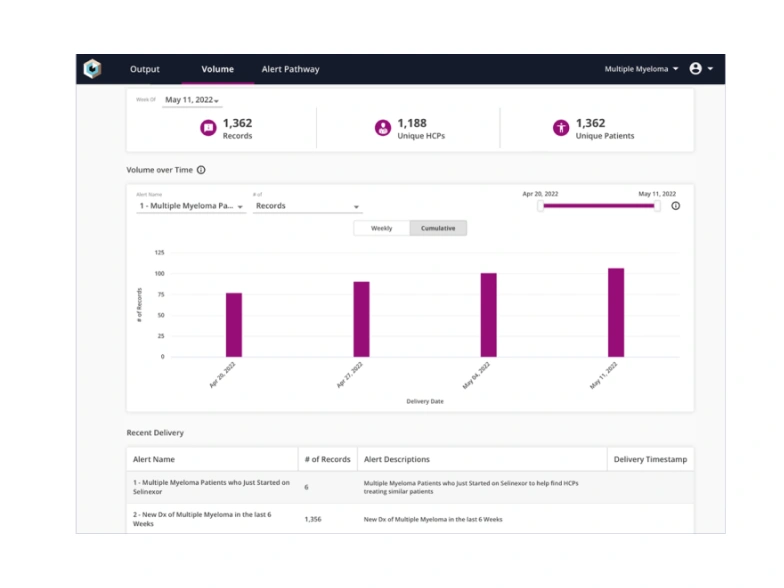
Task: Open the Multiple Myeloma dropdown
Action: [x=642, y=69]
